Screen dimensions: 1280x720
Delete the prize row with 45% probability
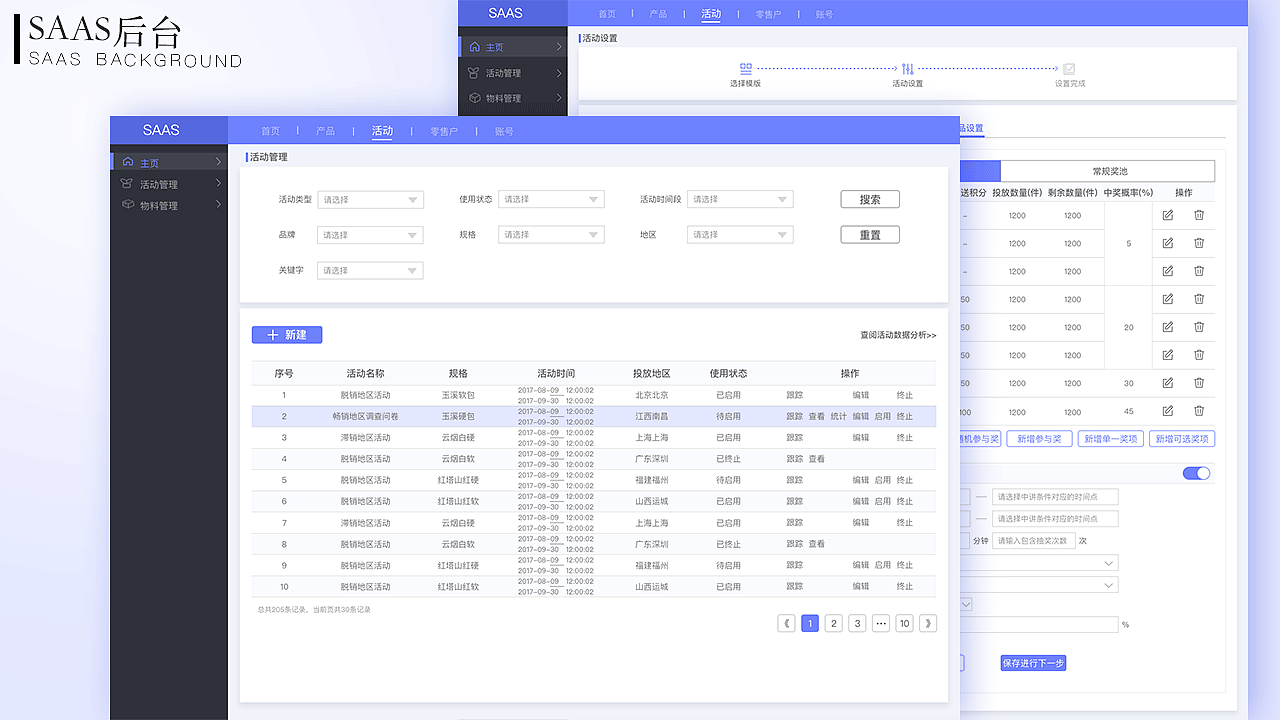[1199, 411]
